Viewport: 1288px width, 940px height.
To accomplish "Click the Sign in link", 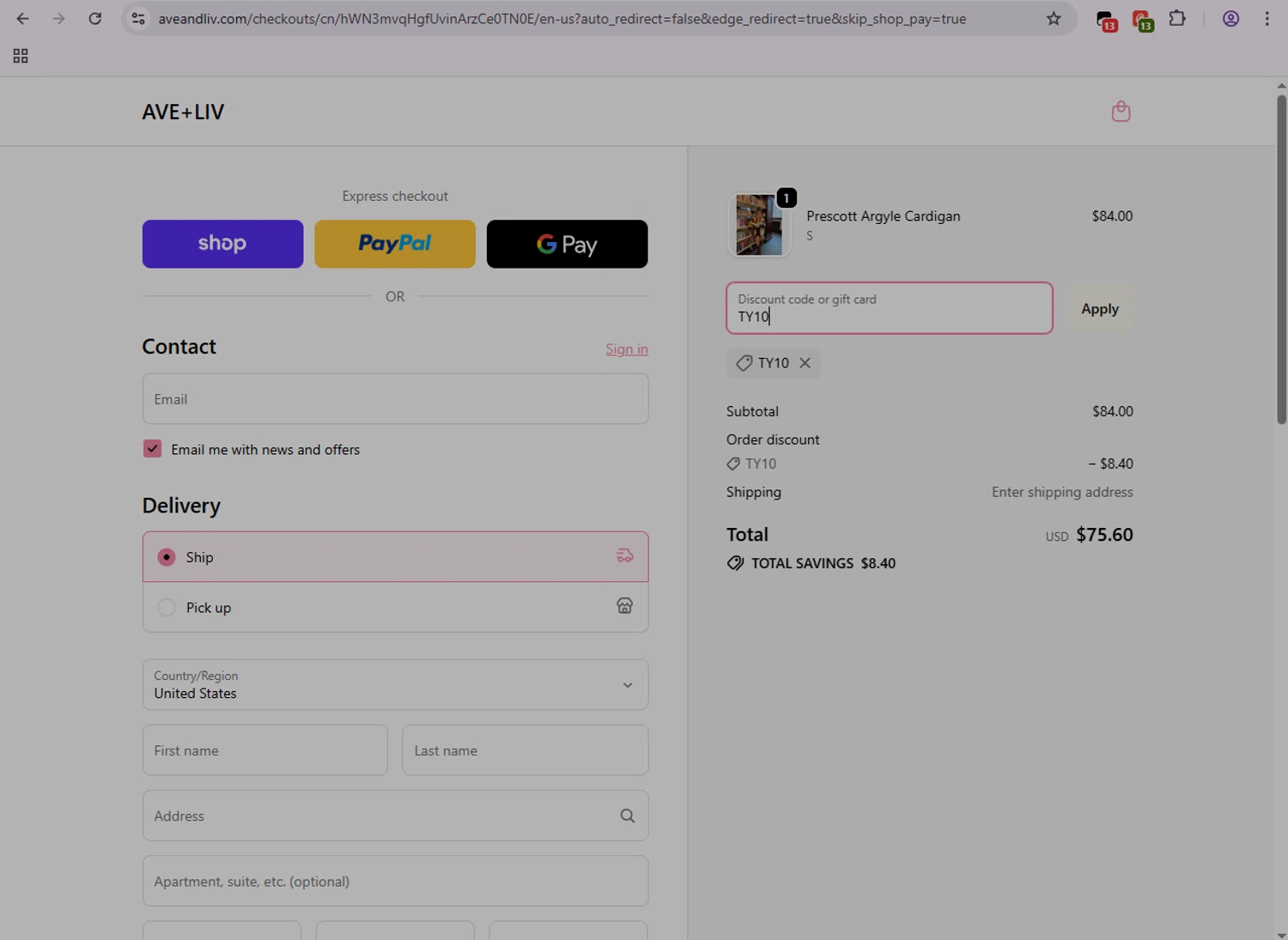I will pyautogui.click(x=627, y=349).
